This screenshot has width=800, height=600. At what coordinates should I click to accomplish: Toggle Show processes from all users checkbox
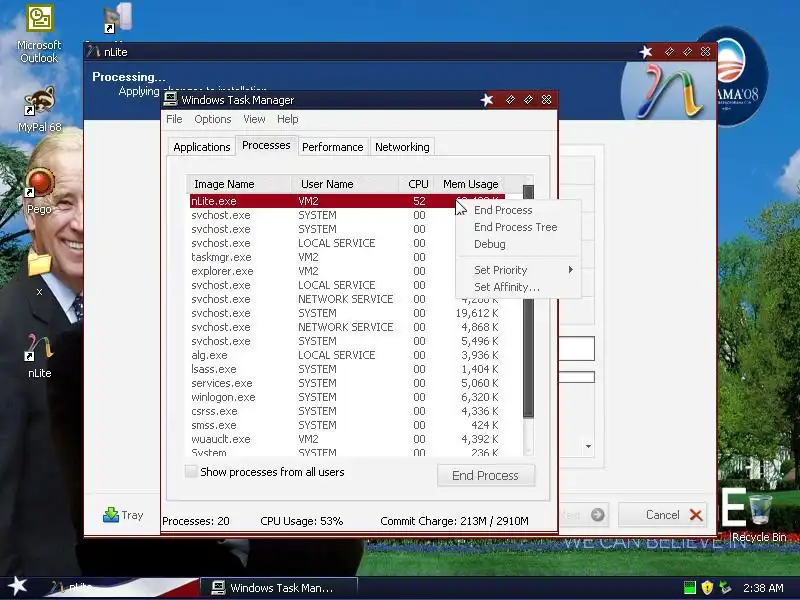[191, 471]
